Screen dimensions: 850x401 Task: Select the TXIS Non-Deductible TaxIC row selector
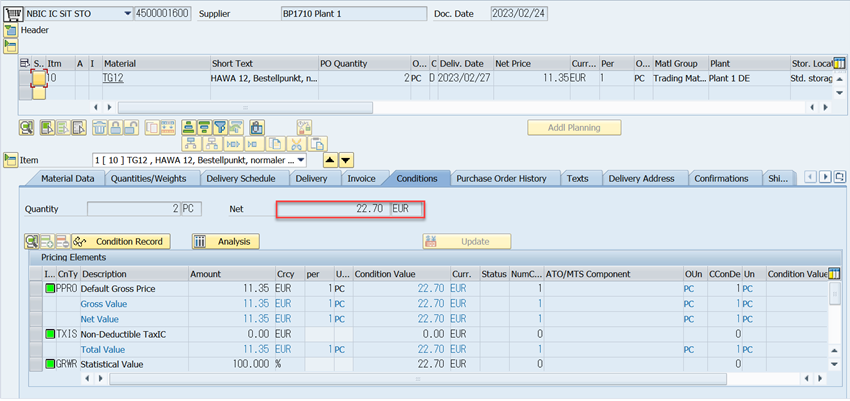click(35, 334)
